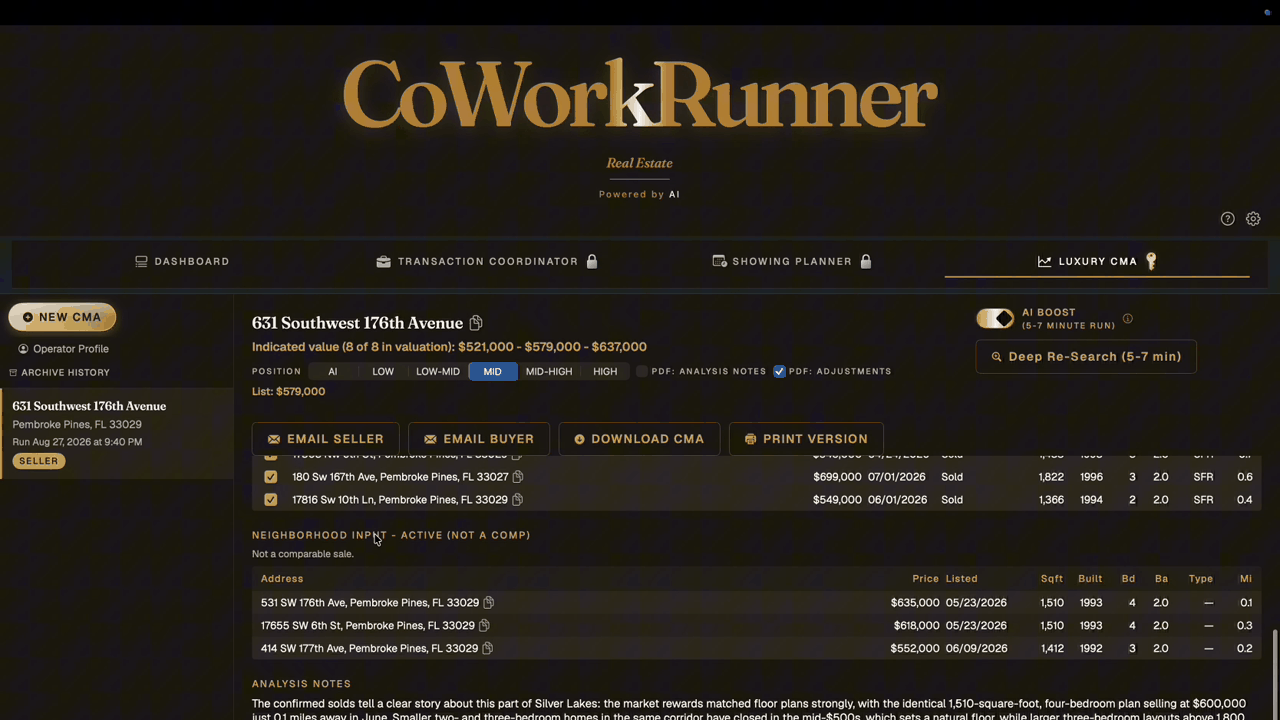Click price $635,000 cell
The height and width of the screenshot is (720, 1280).
(915, 603)
